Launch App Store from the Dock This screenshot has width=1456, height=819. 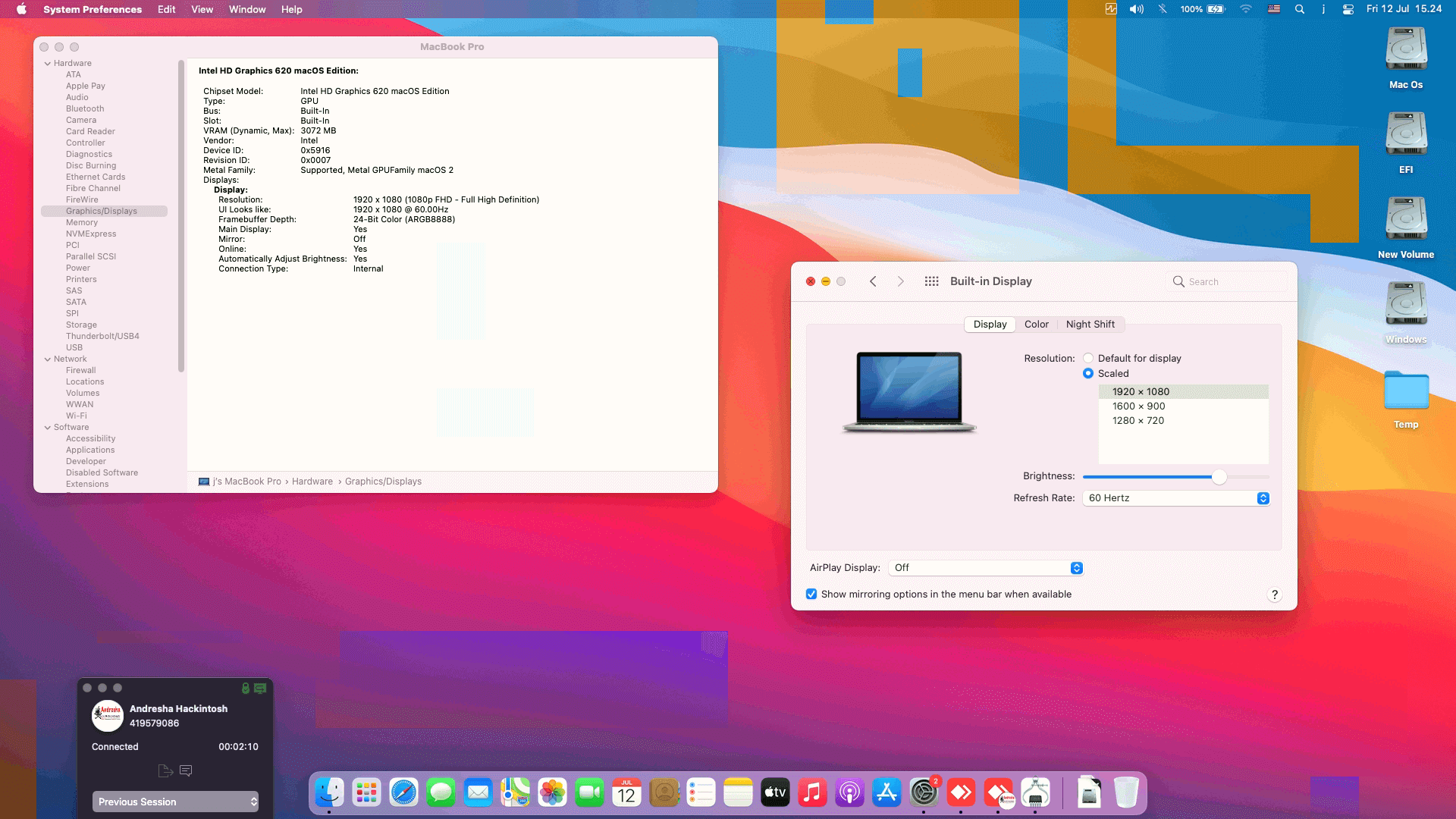(886, 793)
